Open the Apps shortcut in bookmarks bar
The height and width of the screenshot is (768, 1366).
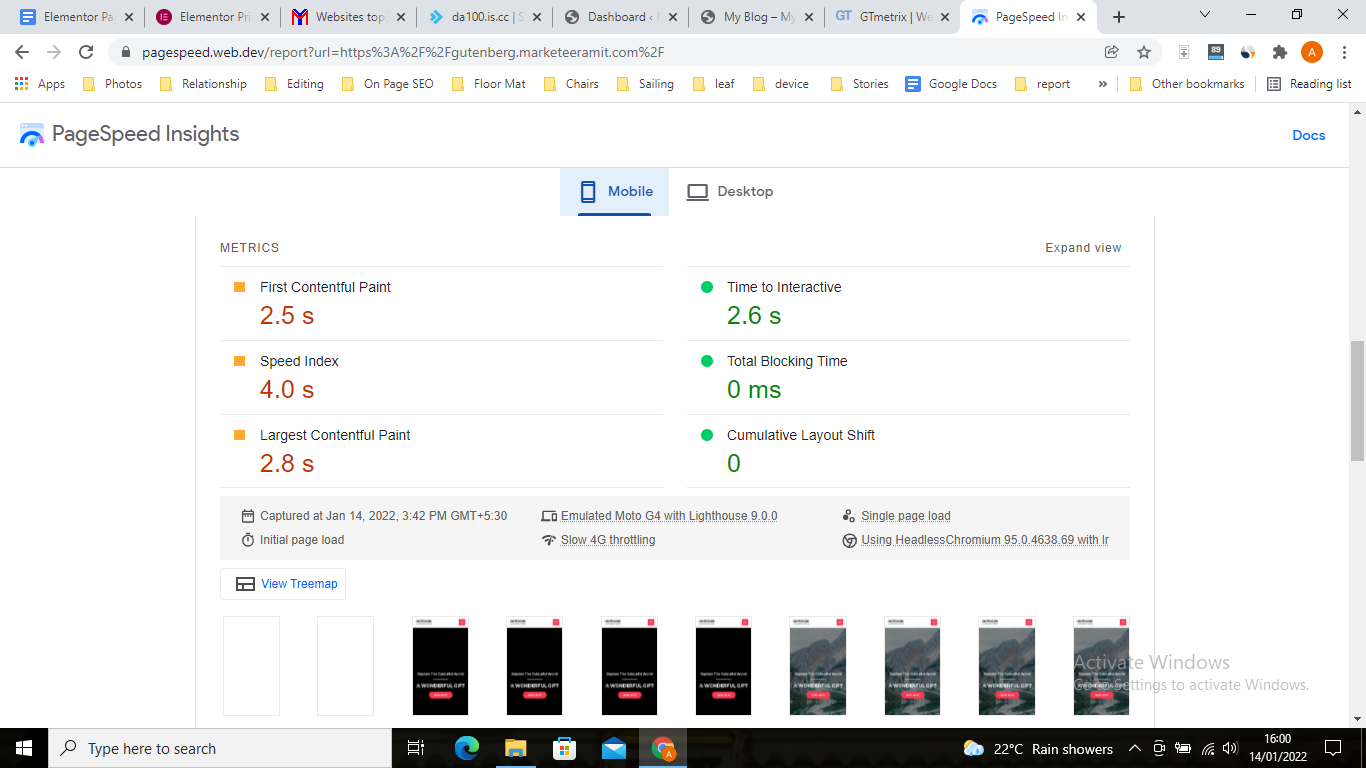click(40, 84)
